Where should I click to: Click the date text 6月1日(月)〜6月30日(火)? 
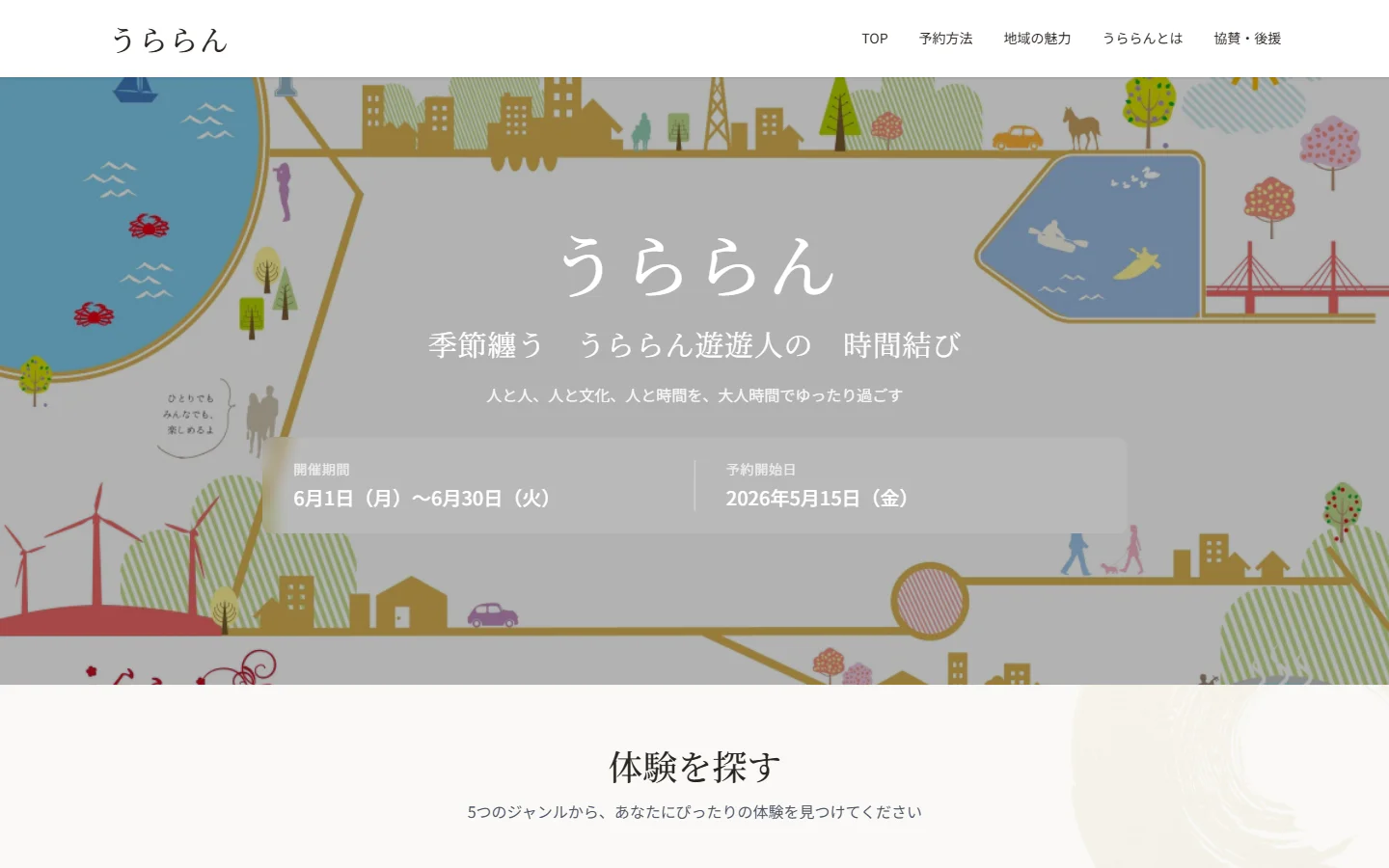point(422,499)
